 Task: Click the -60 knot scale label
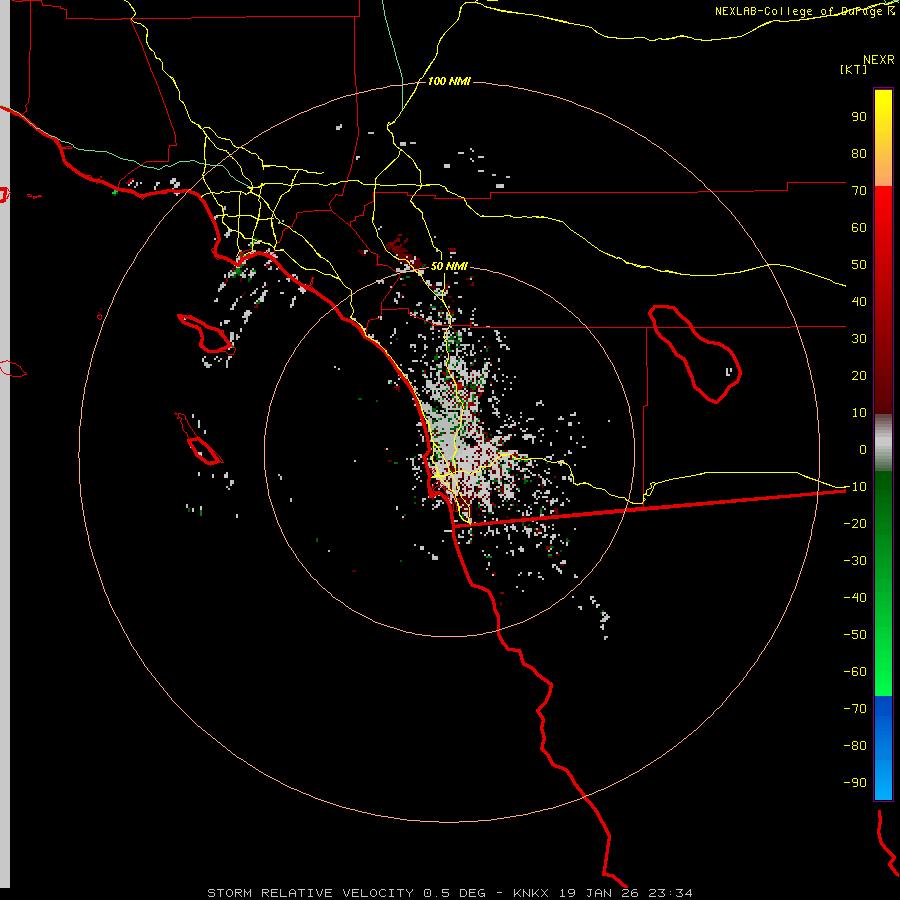click(855, 672)
